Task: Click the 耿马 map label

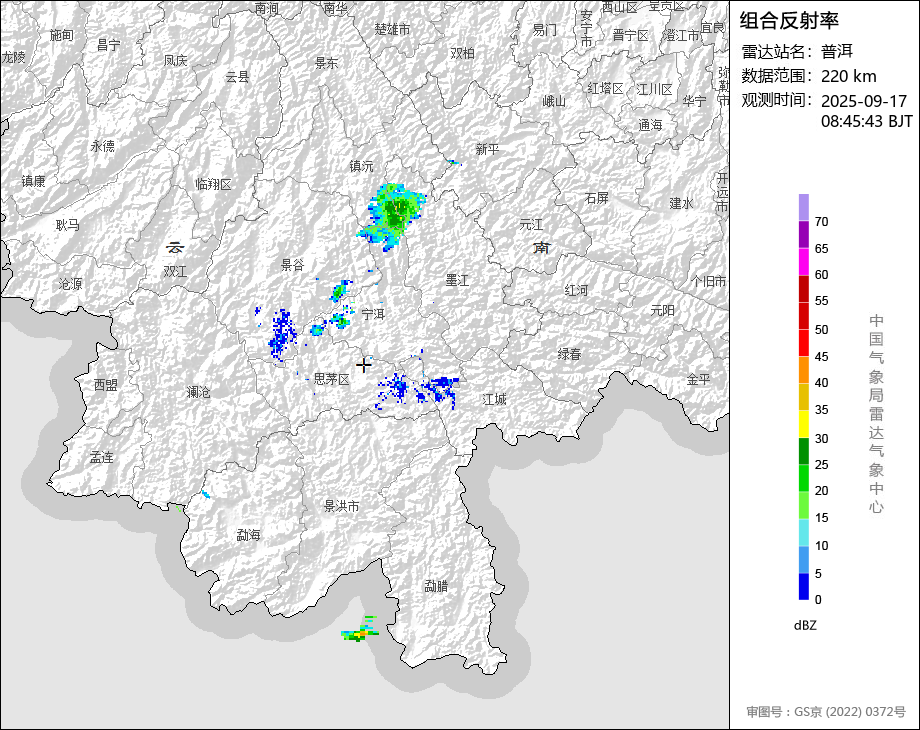Action: coord(67,225)
